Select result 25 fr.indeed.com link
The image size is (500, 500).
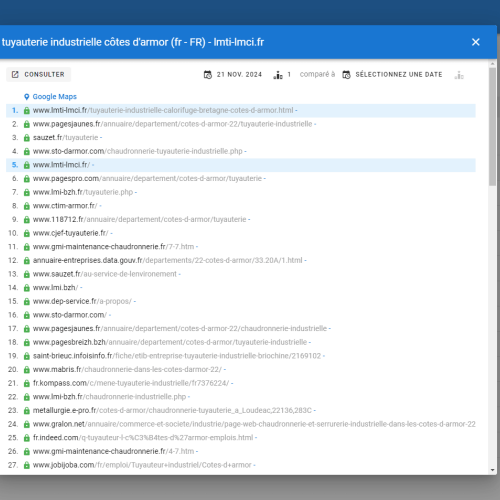[143, 438]
